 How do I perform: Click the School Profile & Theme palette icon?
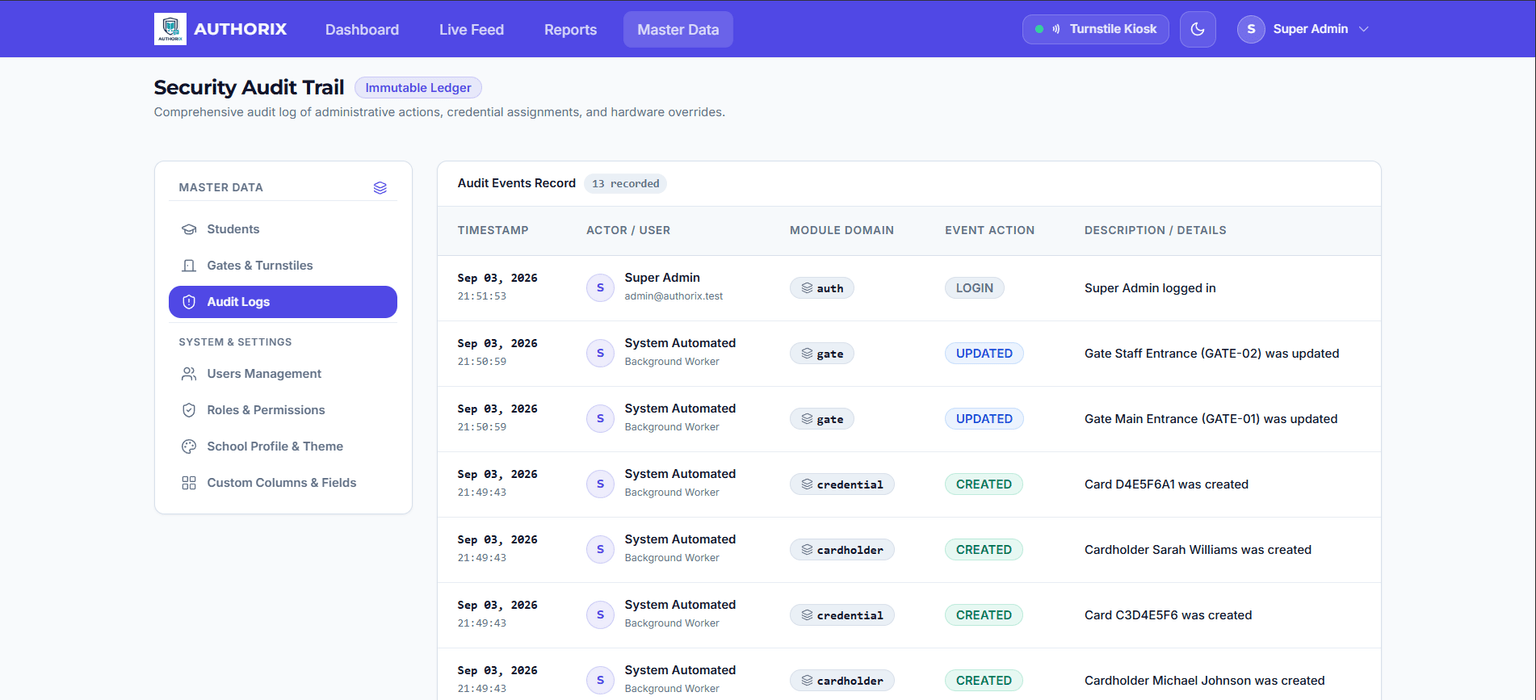[189, 446]
